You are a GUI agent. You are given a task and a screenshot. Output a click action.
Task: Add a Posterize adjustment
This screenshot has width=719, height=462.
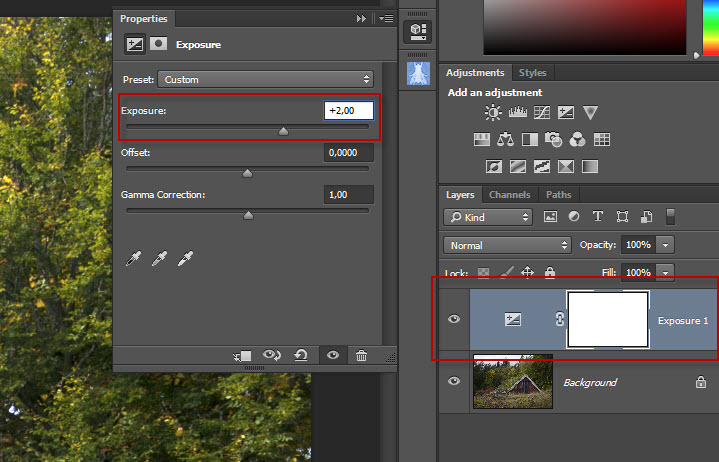(x=518, y=166)
